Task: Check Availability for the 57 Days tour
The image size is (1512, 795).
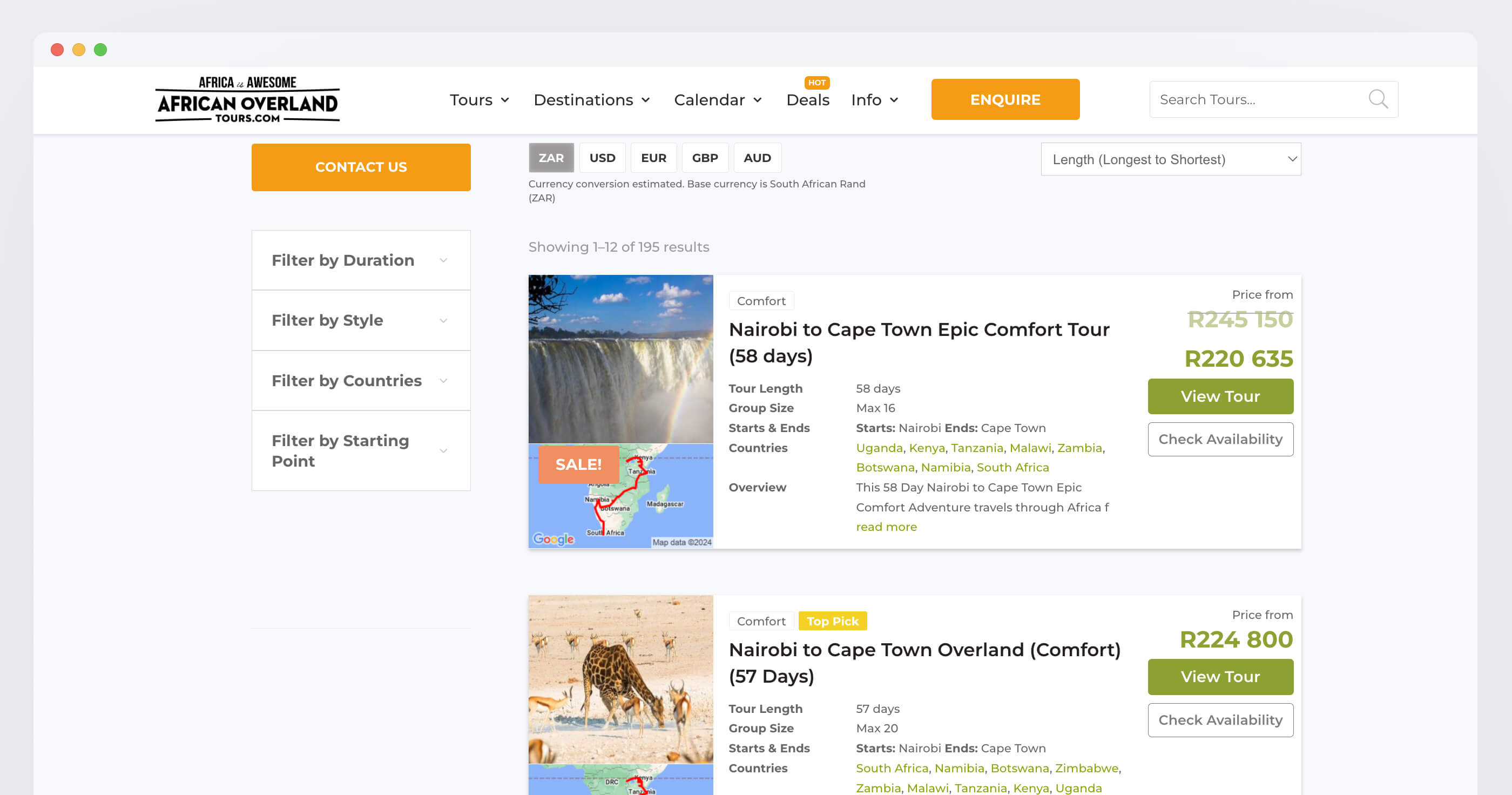Action: point(1220,720)
